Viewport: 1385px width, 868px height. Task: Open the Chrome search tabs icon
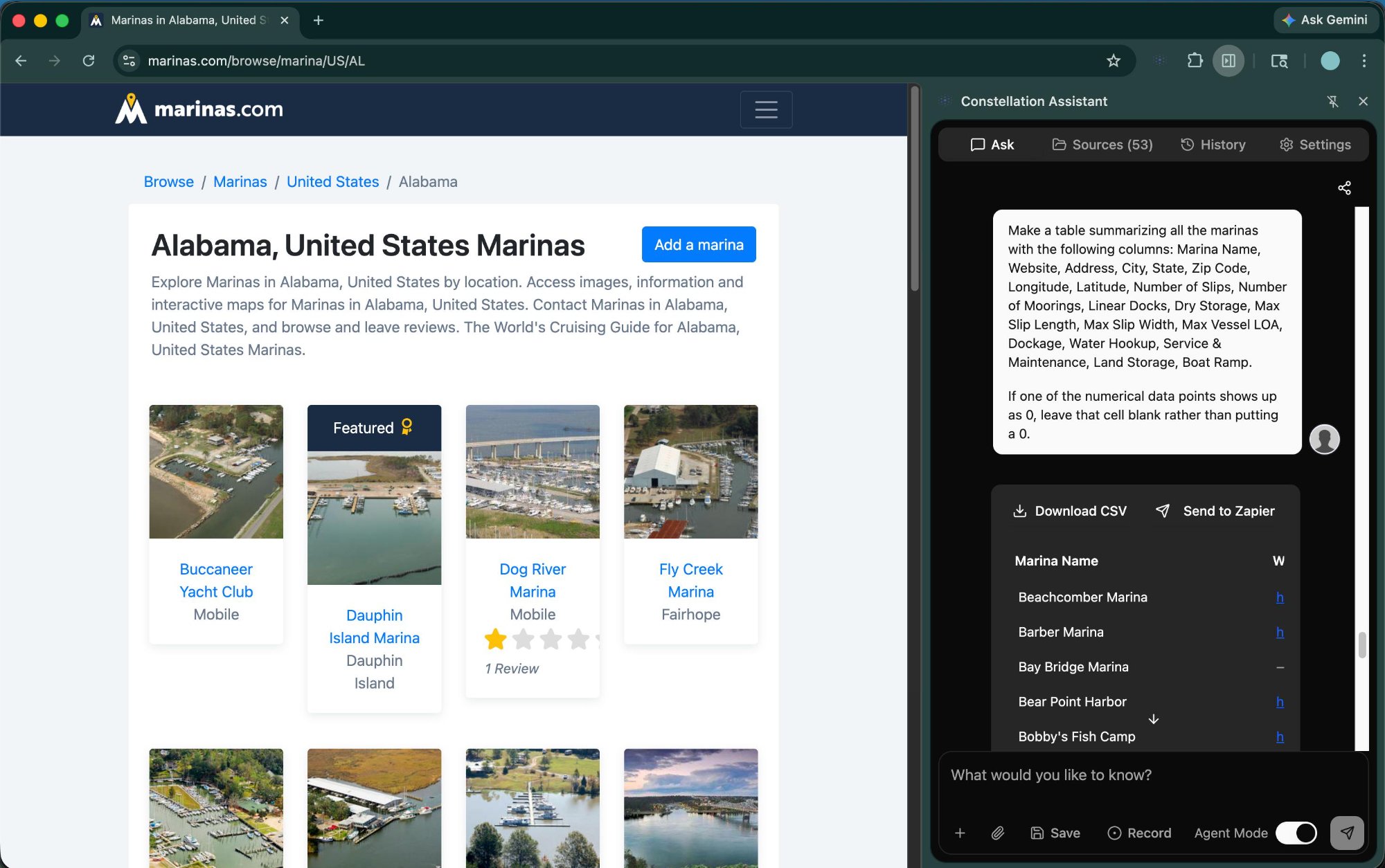point(1279,61)
